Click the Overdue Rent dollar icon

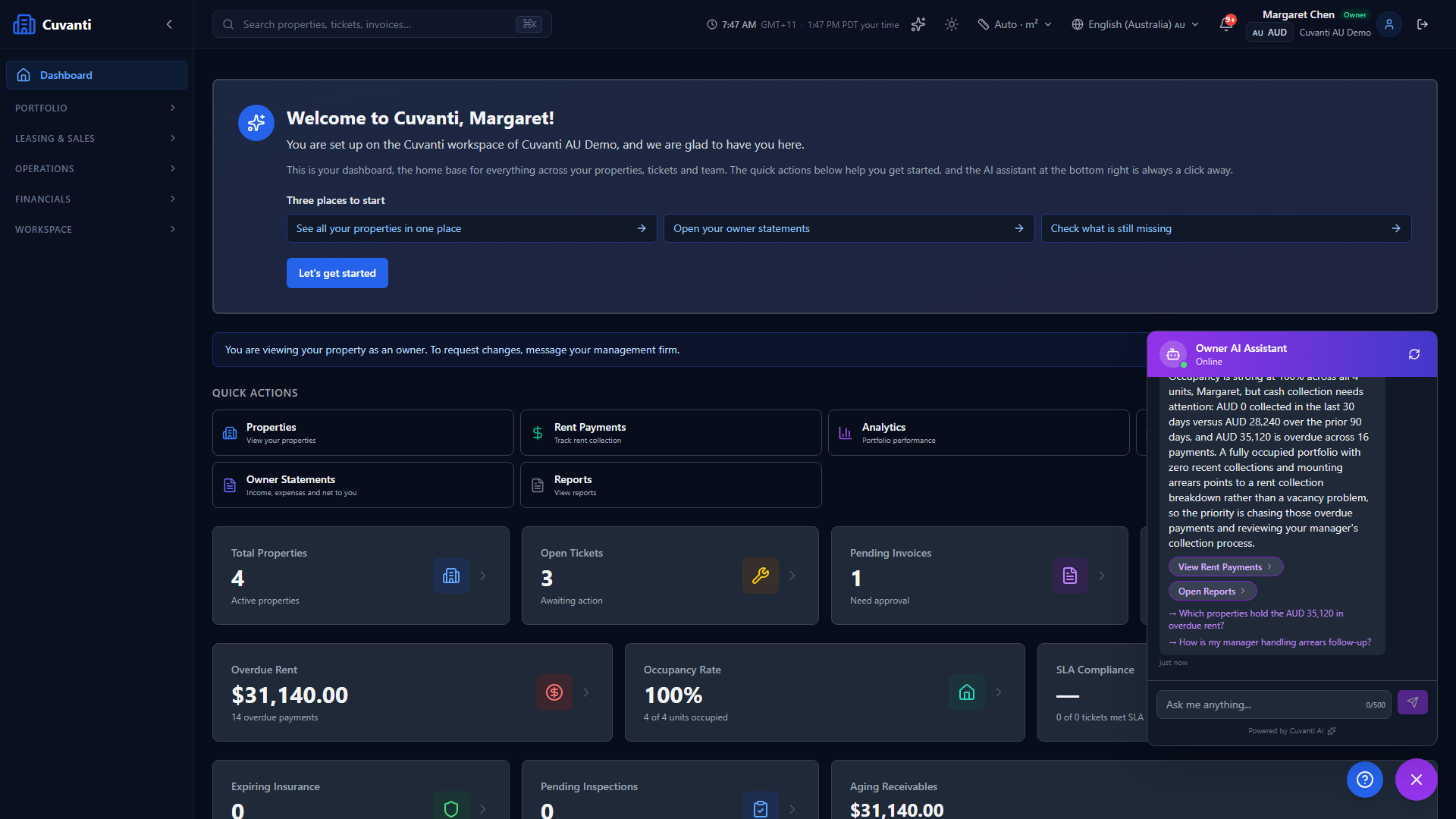click(x=554, y=692)
